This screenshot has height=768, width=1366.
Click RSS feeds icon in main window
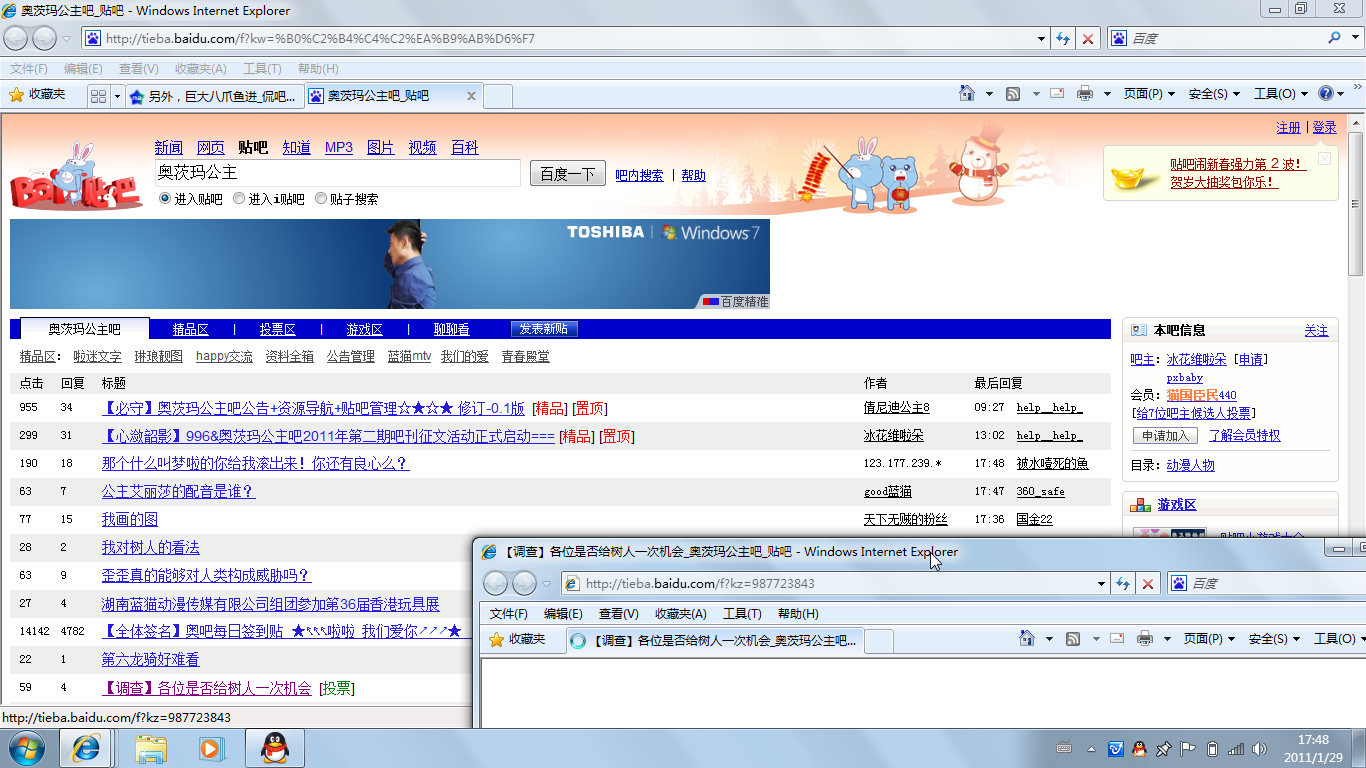(x=1013, y=94)
